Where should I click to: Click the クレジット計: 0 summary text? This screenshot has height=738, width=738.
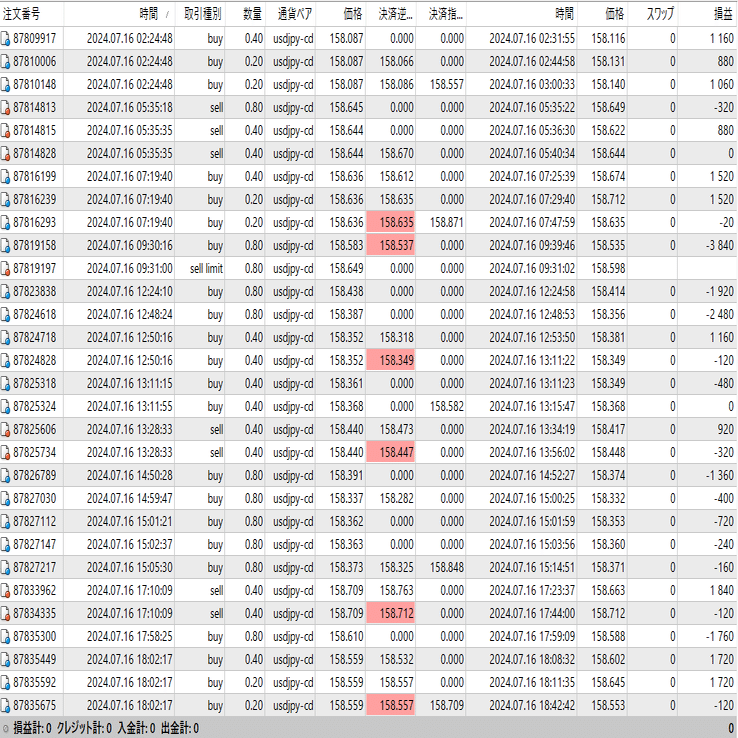[x=84, y=729]
